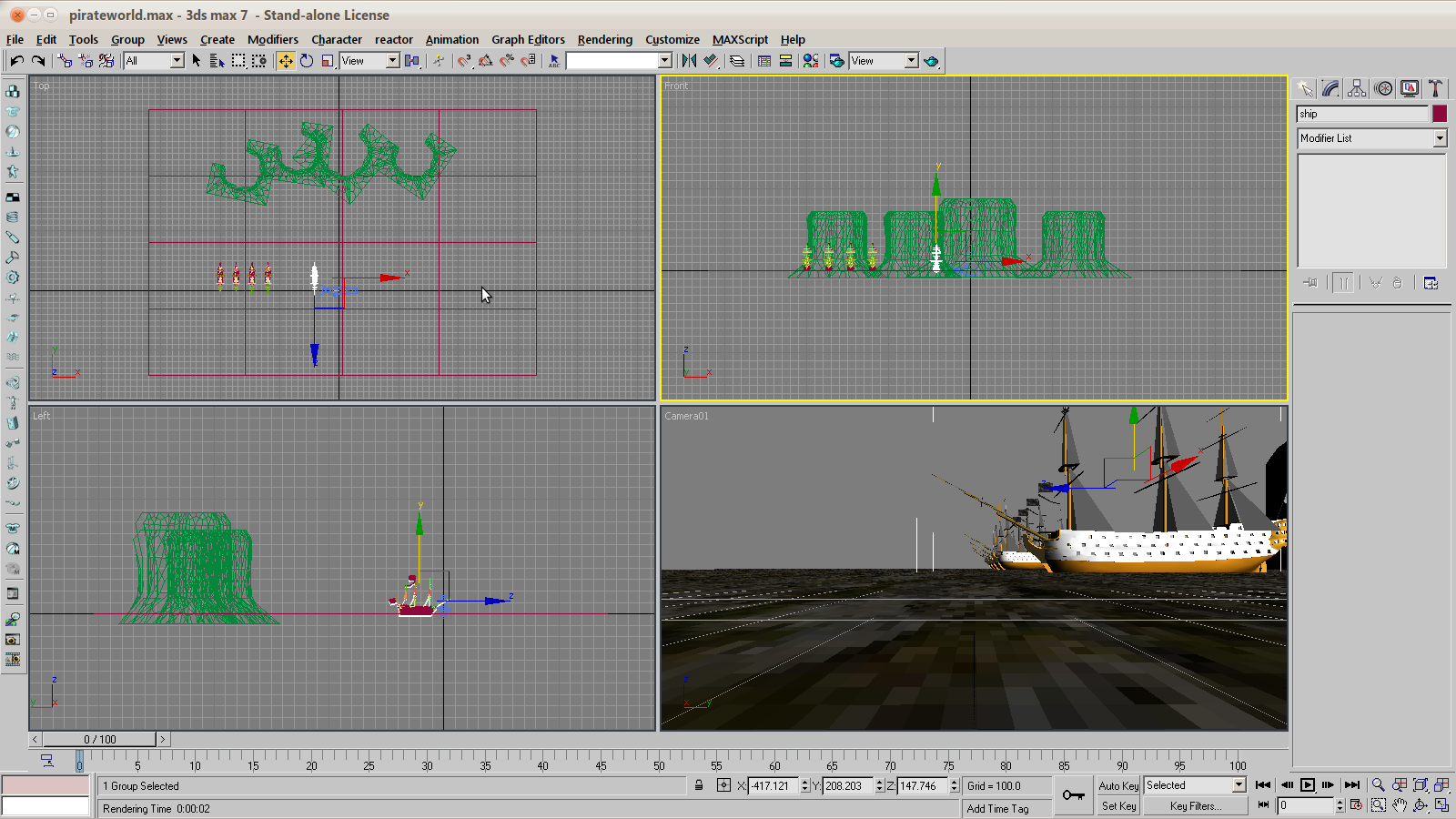
Task: Open the selection filter 'All' dropdown
Action: click(177, 61)
